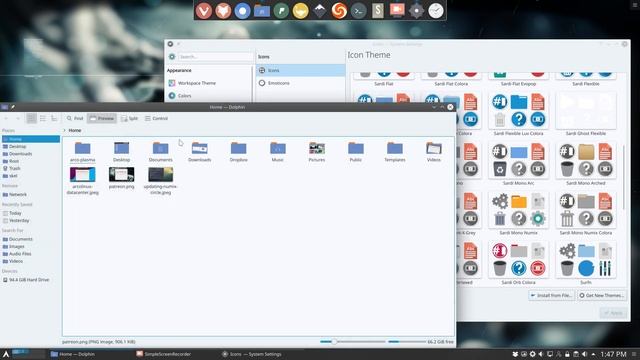Launch Vivaldi from the top dock

(x=203, y=11)
